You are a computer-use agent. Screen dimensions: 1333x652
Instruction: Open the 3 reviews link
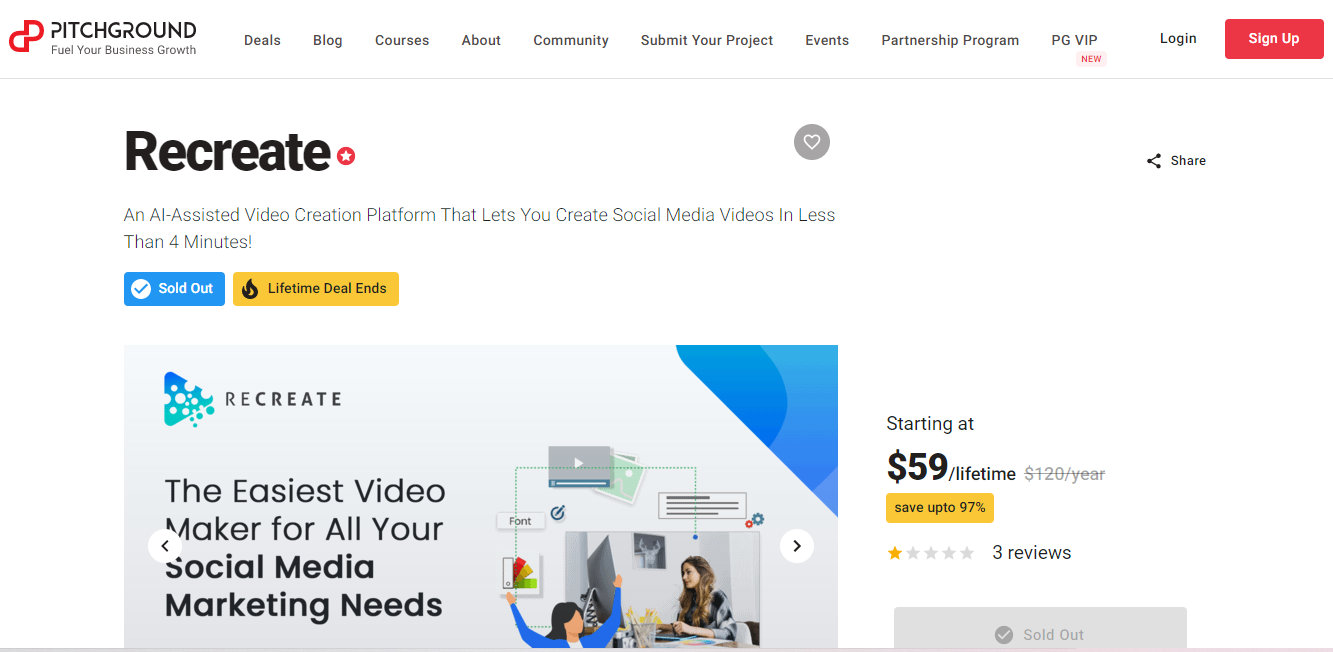(x=1031, y=553)
